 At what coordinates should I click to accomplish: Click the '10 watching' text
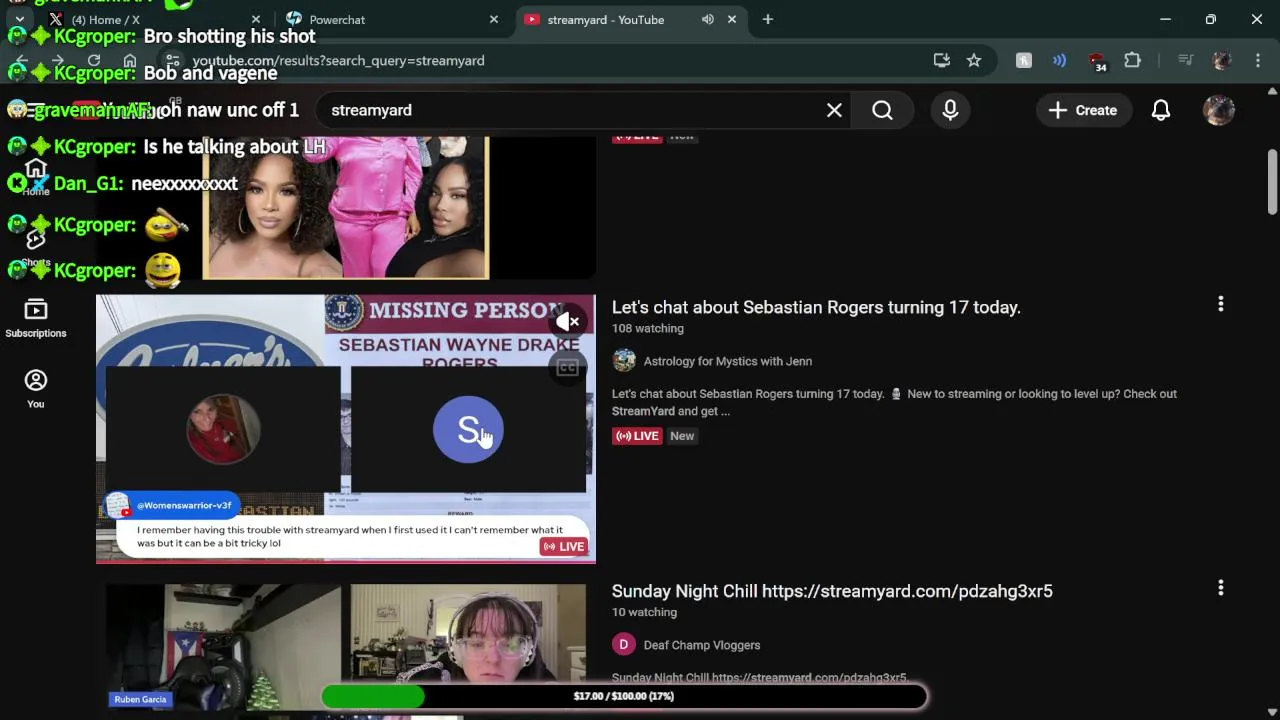tap(644, 612)
